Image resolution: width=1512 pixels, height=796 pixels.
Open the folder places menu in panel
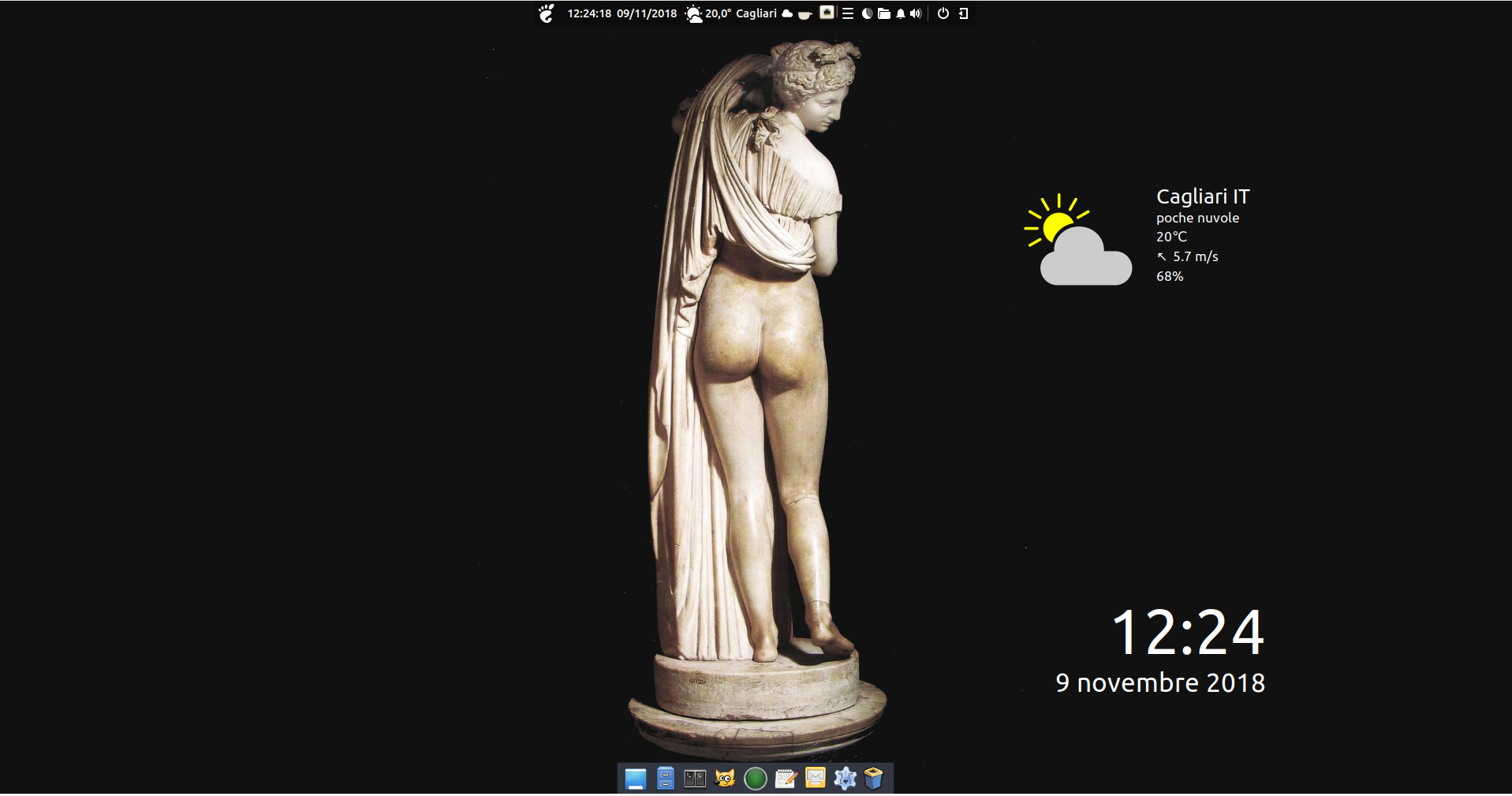[884, 13]
